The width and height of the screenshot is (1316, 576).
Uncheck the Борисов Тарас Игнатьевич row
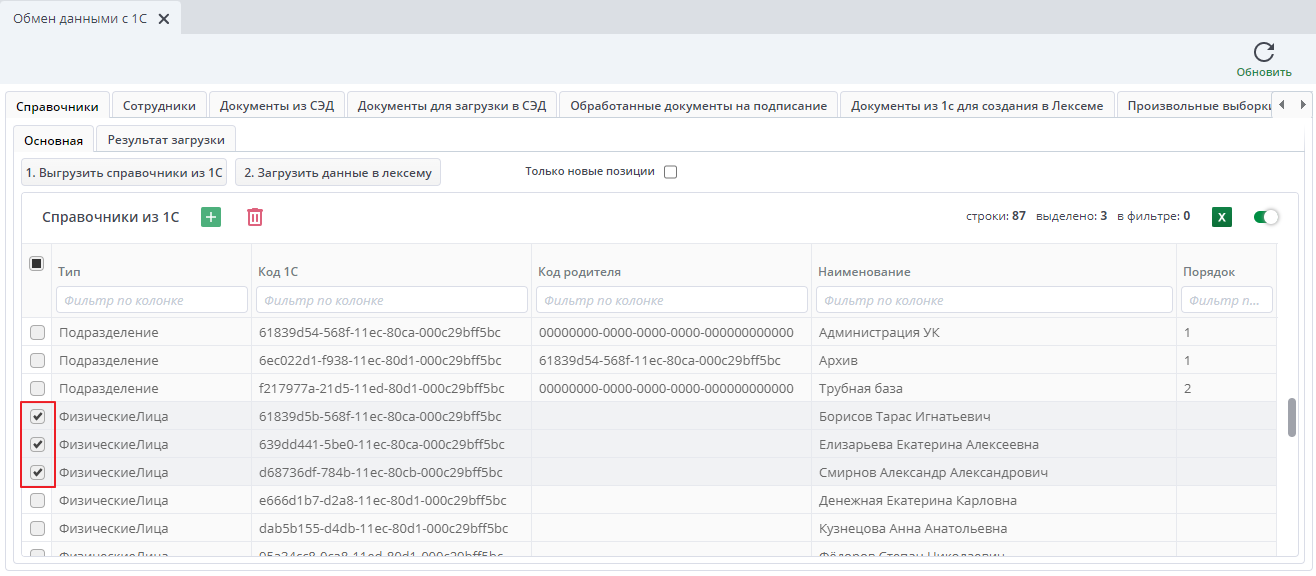pyautogui.click(x=37, y=416)
